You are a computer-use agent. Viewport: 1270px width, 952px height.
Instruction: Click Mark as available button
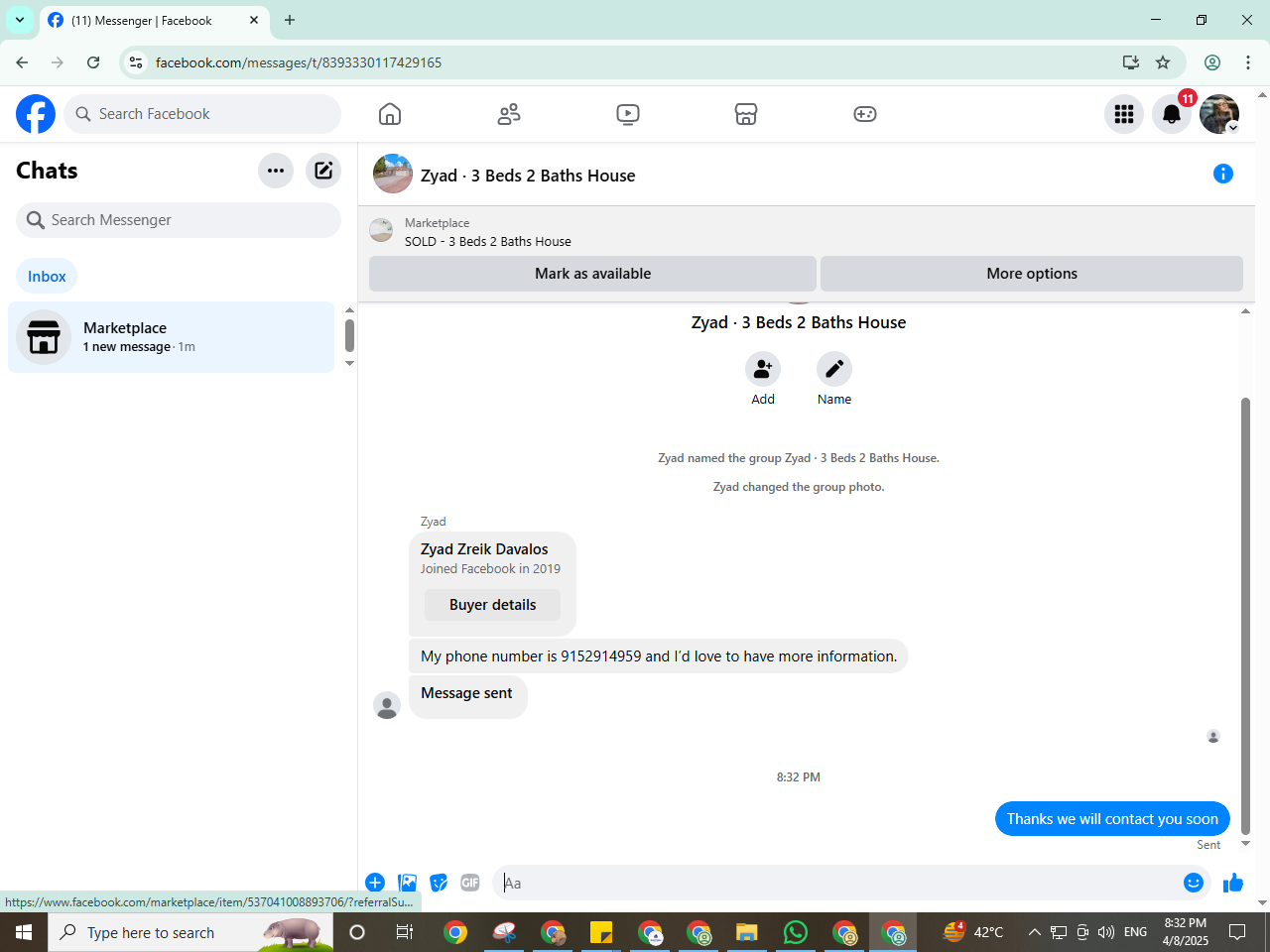point(592,274)
